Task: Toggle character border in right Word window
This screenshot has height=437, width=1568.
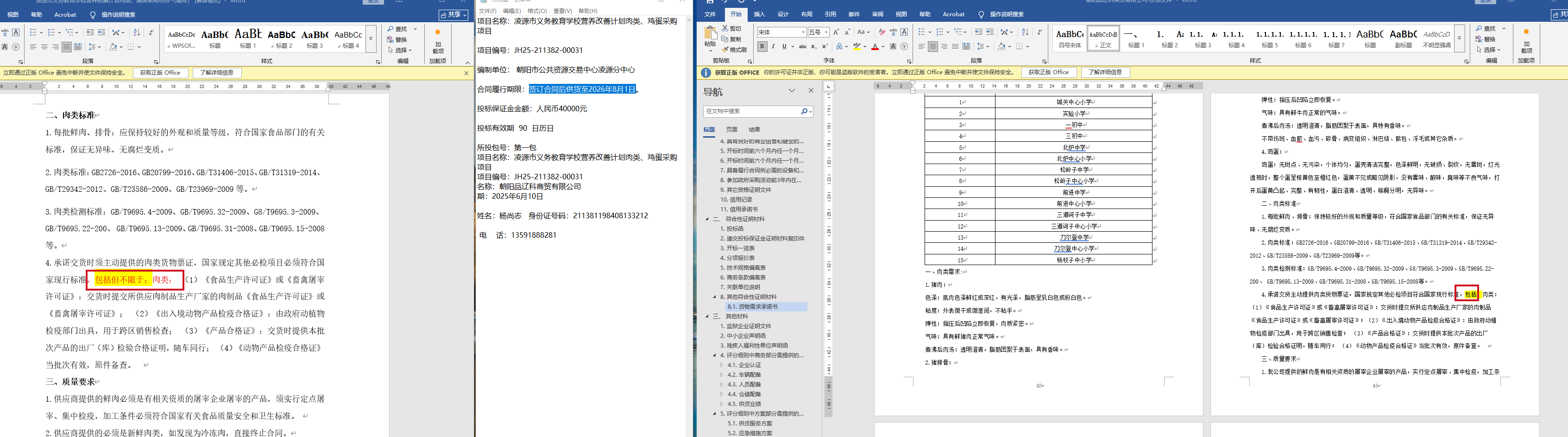Action: click(905, 32)
